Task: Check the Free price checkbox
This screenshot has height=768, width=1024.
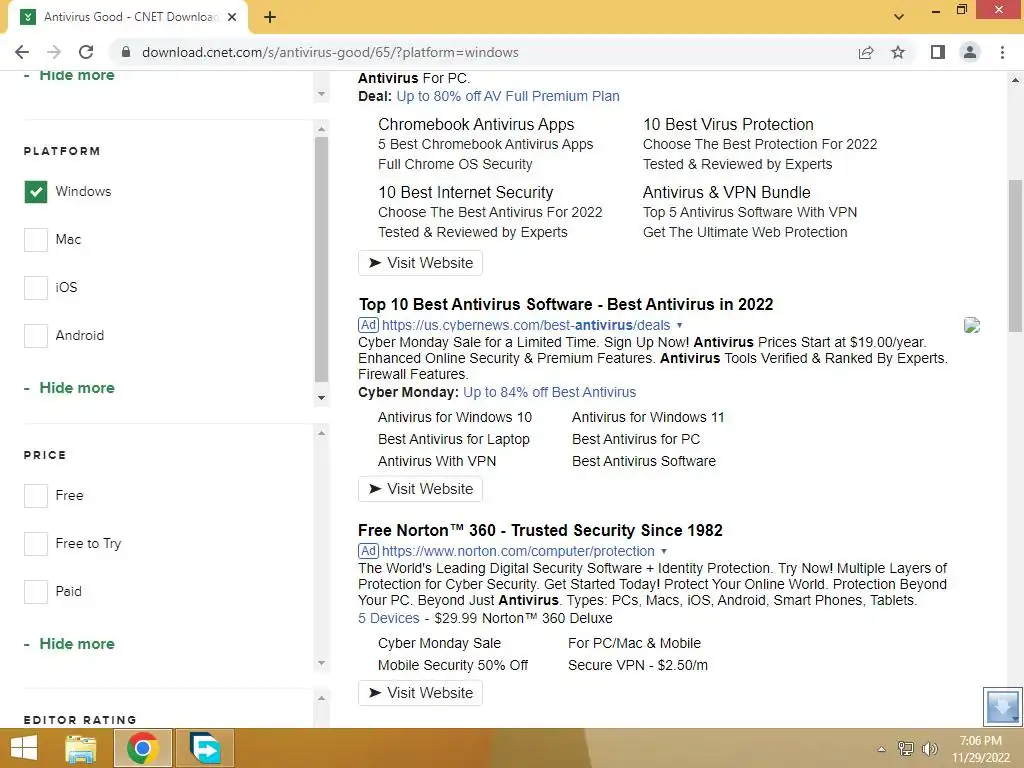Action: click(36, 496)
